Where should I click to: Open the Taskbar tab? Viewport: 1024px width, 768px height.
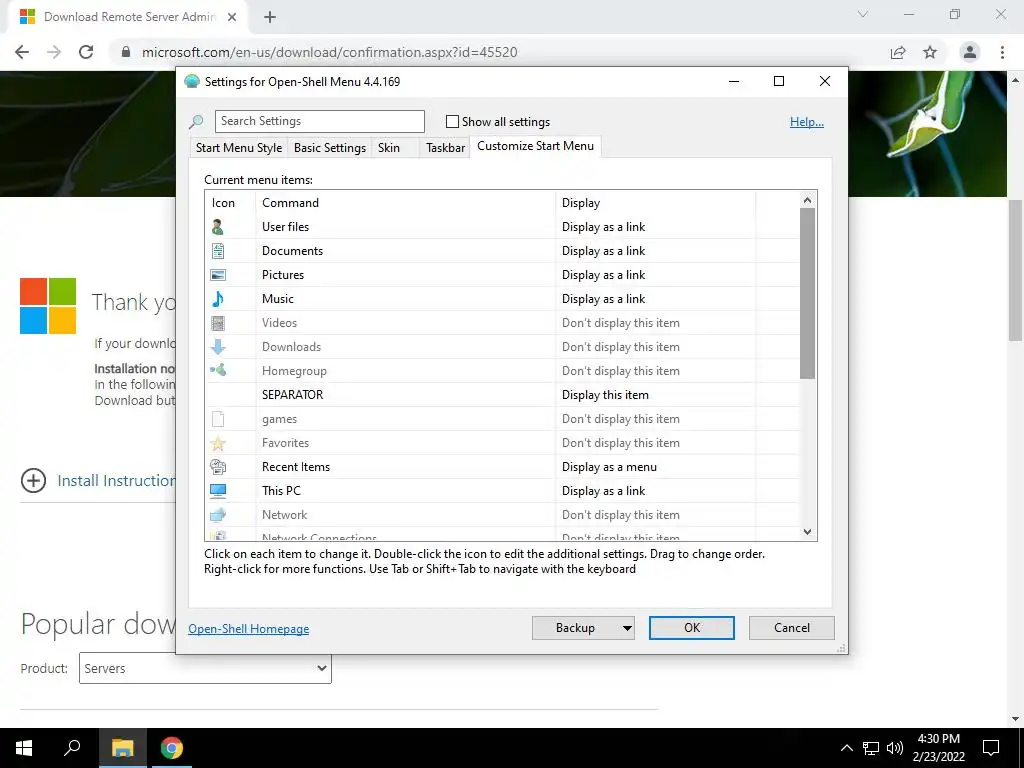point(445,148)
